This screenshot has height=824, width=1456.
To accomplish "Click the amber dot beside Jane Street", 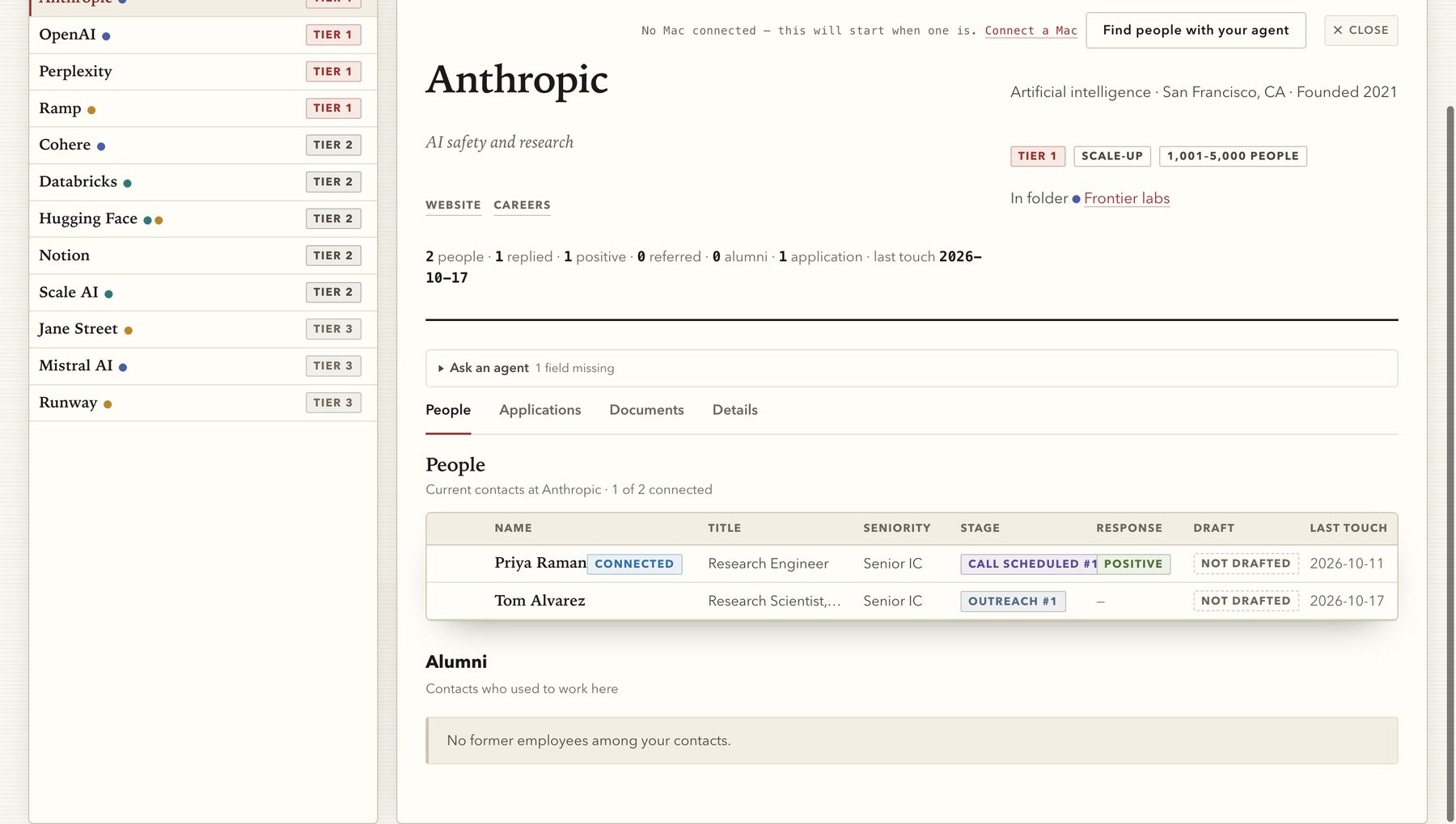I will [128, 330].
